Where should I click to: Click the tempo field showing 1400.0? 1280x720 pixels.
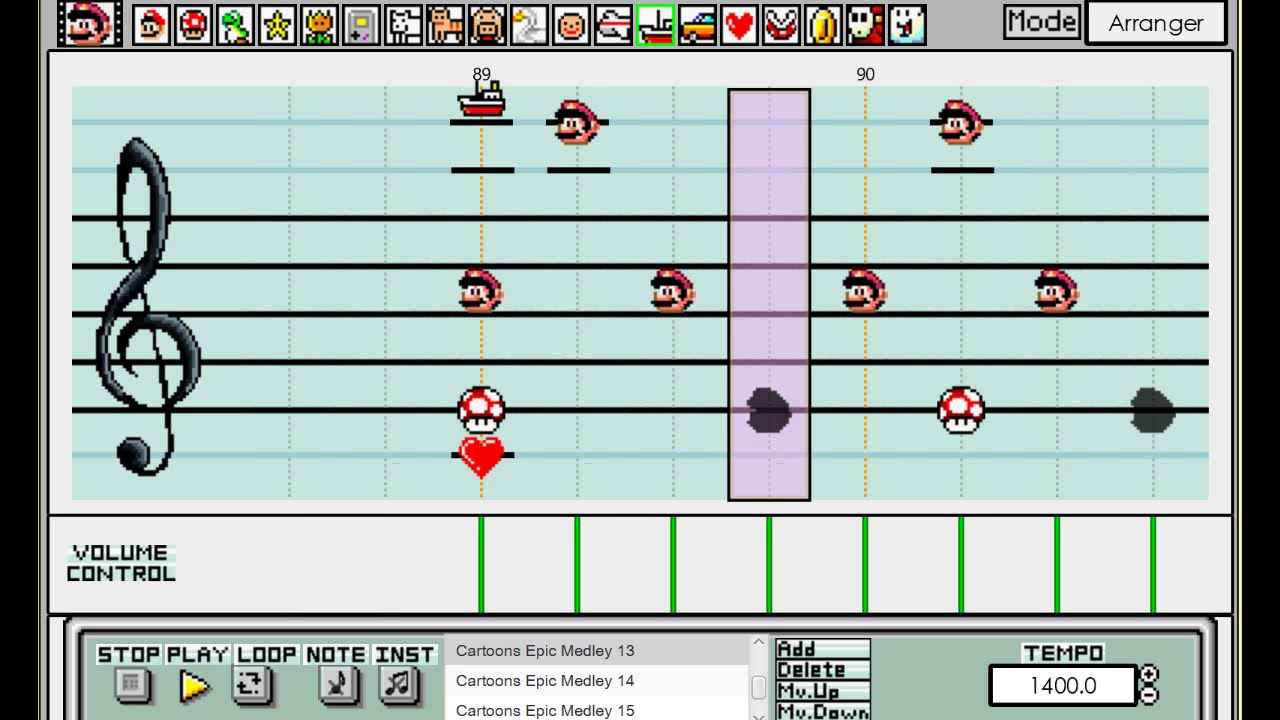click(x=1063, y=686)
